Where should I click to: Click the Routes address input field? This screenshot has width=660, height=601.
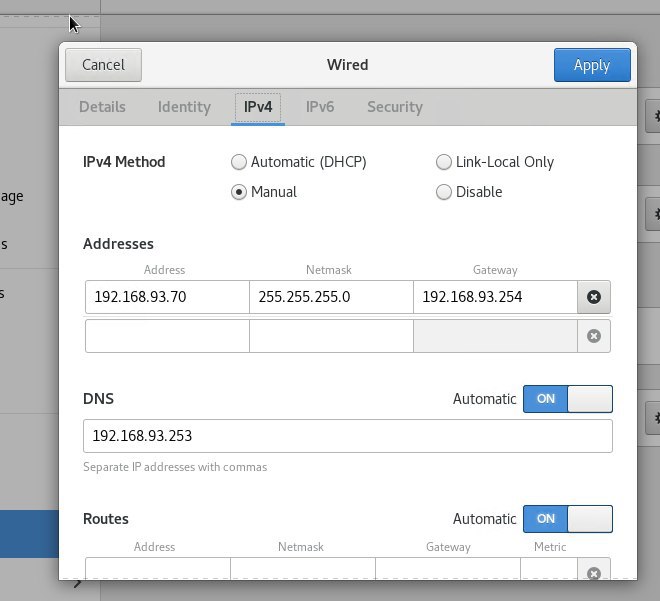(158, 569)
